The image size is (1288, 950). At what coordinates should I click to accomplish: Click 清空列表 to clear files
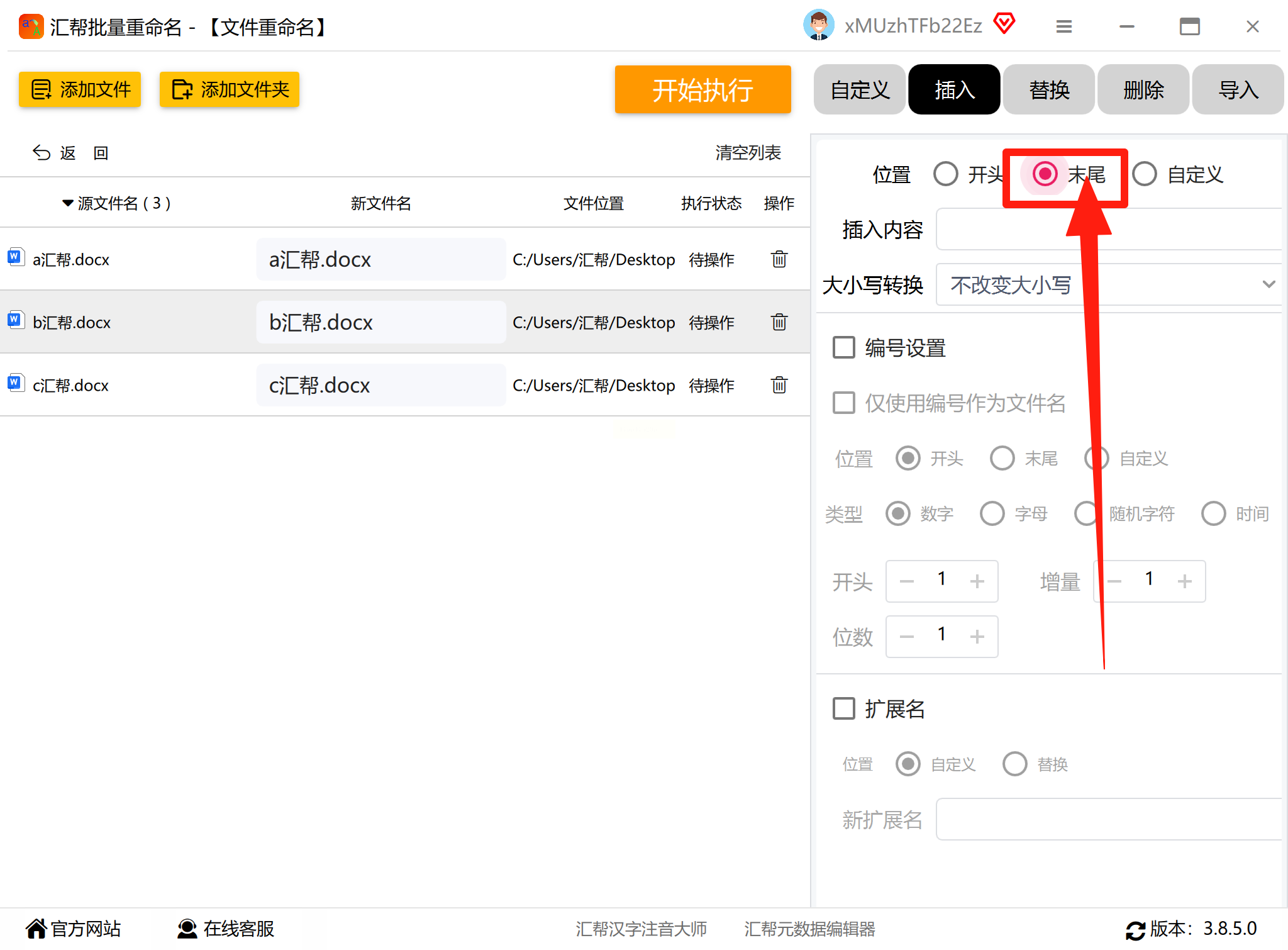pos(748,153)
